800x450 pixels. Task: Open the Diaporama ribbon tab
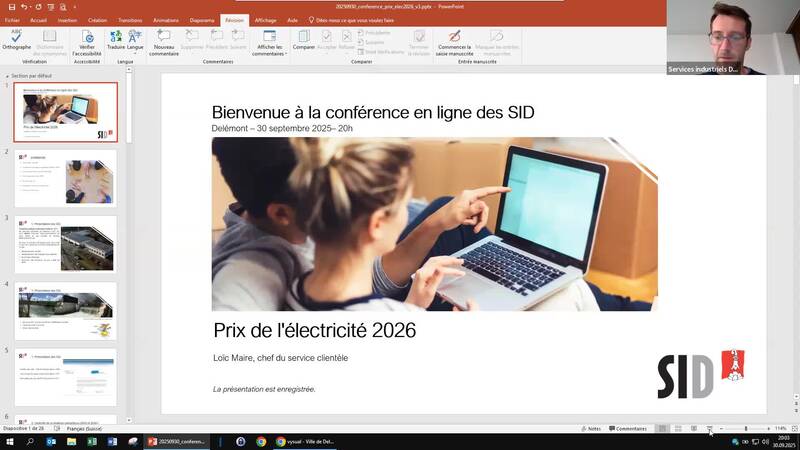(x=202, y=20)
